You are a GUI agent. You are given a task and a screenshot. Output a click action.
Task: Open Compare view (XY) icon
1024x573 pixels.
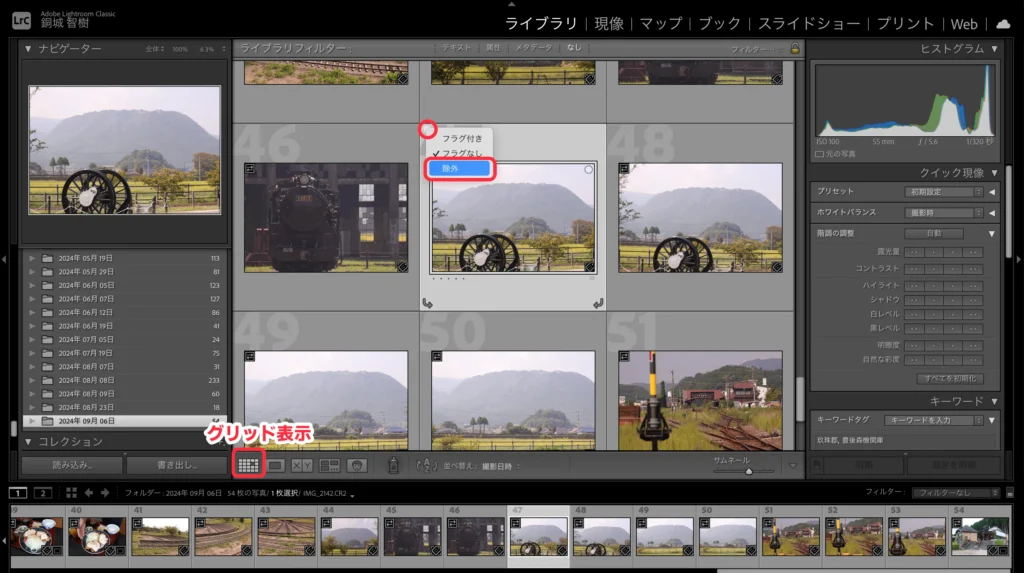tap(302, 465)
